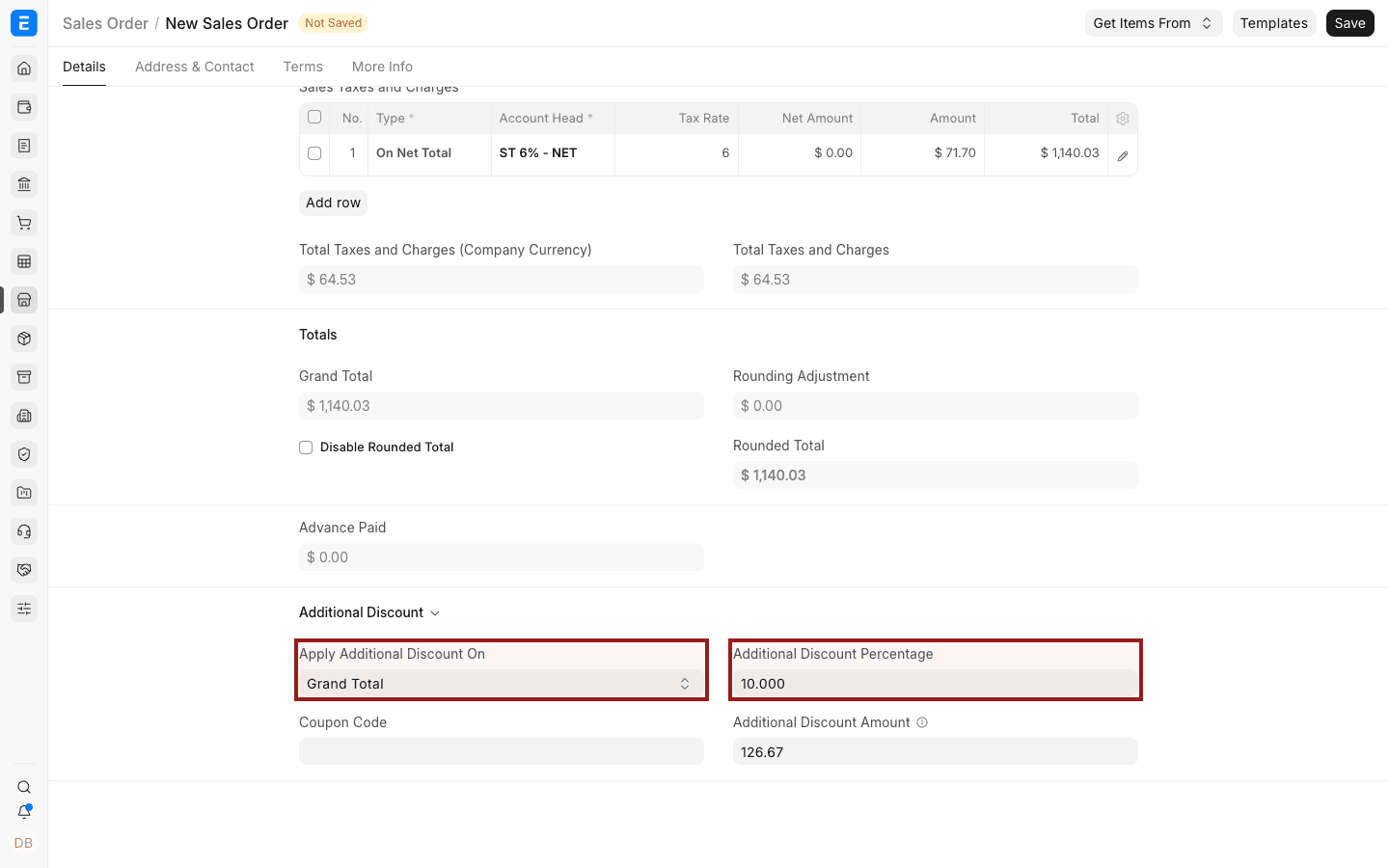Viewport: 1389px width, 868px height.
Task: Toggle select-all checkbox in taxes table header
Action: (314, 117)
